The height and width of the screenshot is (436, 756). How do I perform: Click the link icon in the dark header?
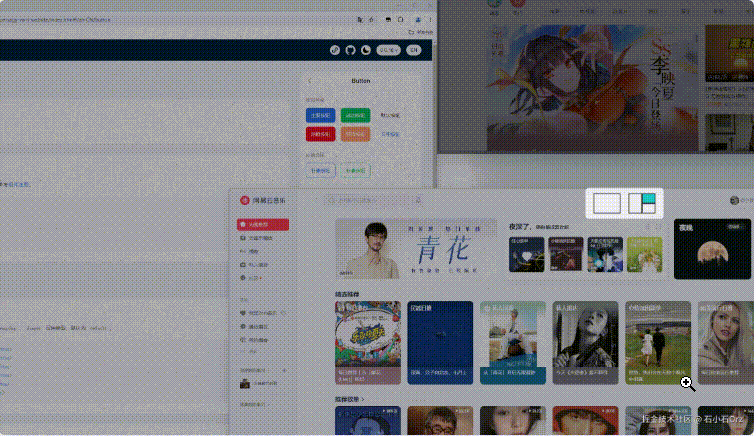[x=335, y=50]
